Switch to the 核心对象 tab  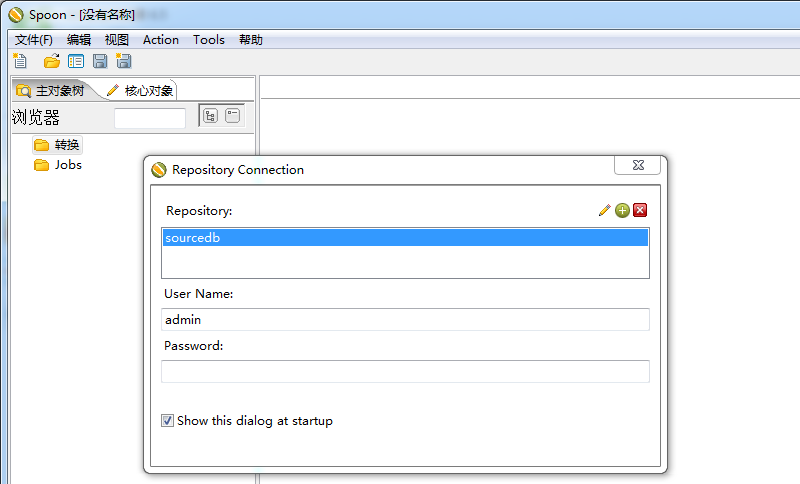point(140,91)
